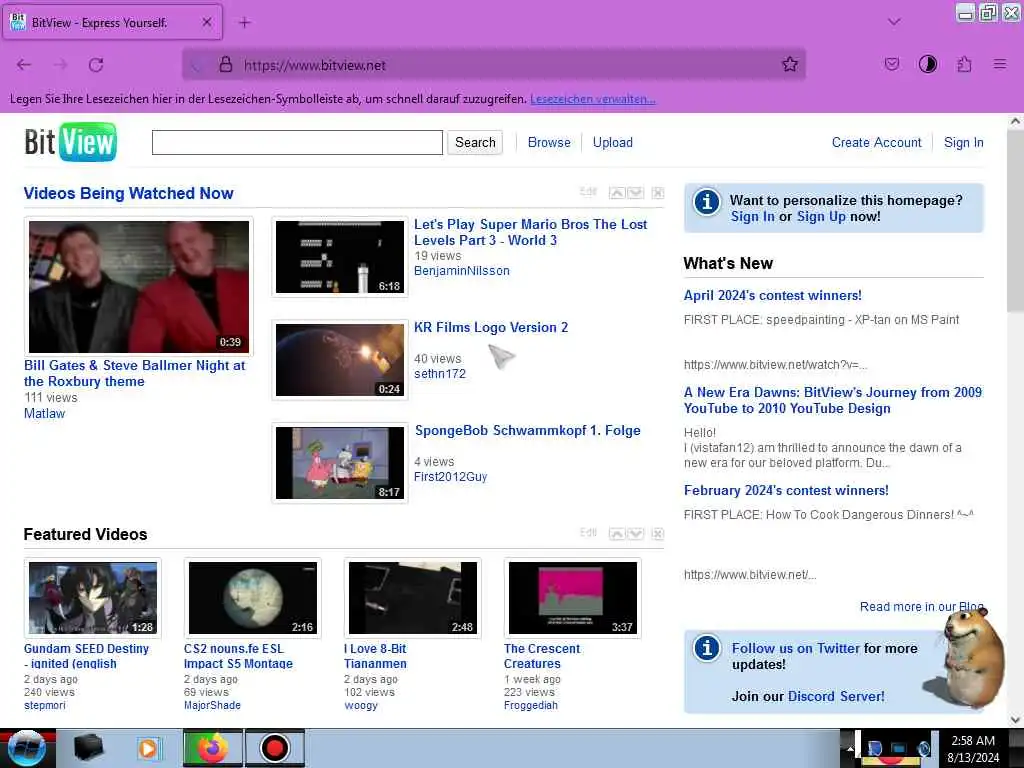The height and width of the screenshot is (768, 1024).
Task: Click the info icon in Twitter box
Action: 707,648
